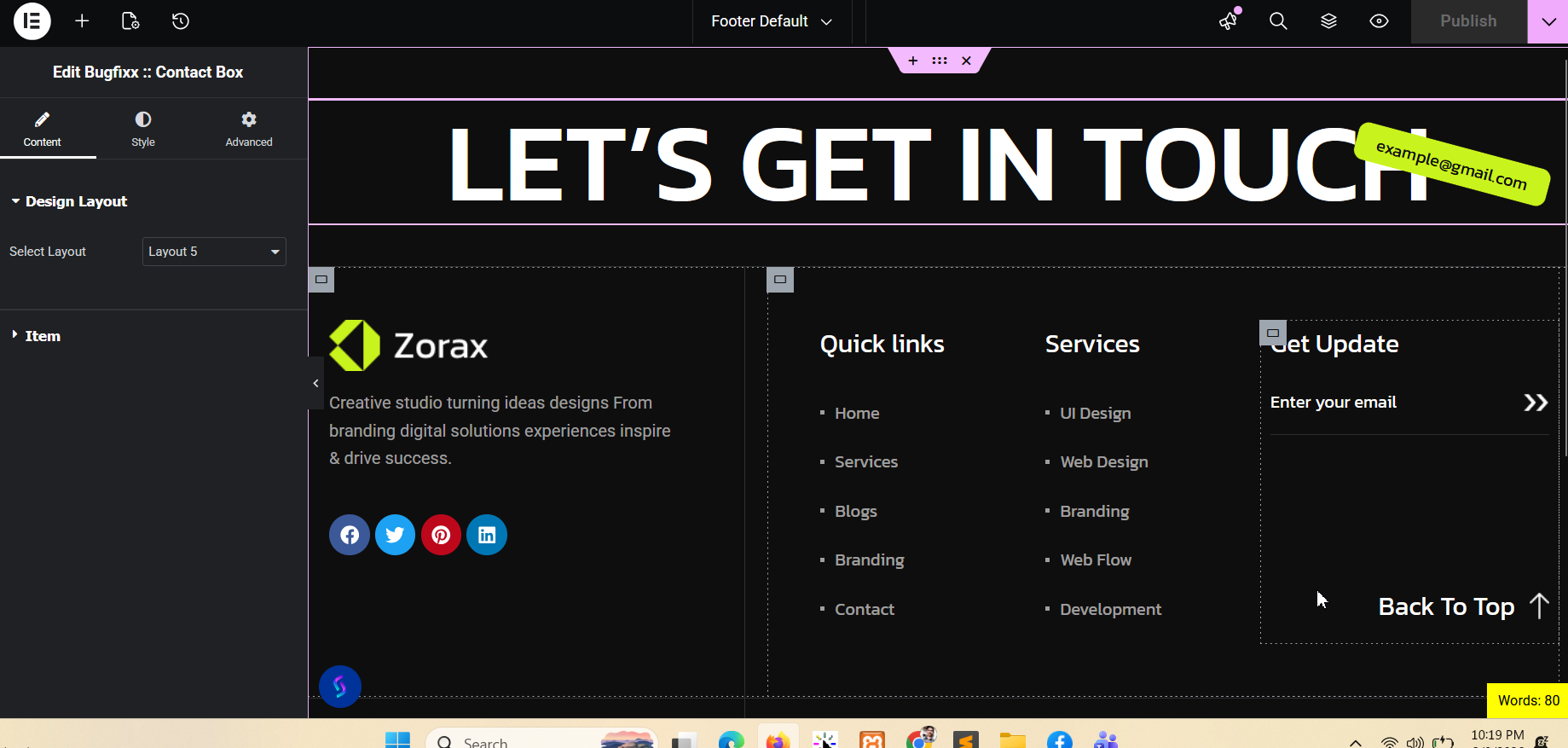The width and height of the screenshot is (1568, 748).
Task: Click the UI Design service link
Action: coord(1096,413)
